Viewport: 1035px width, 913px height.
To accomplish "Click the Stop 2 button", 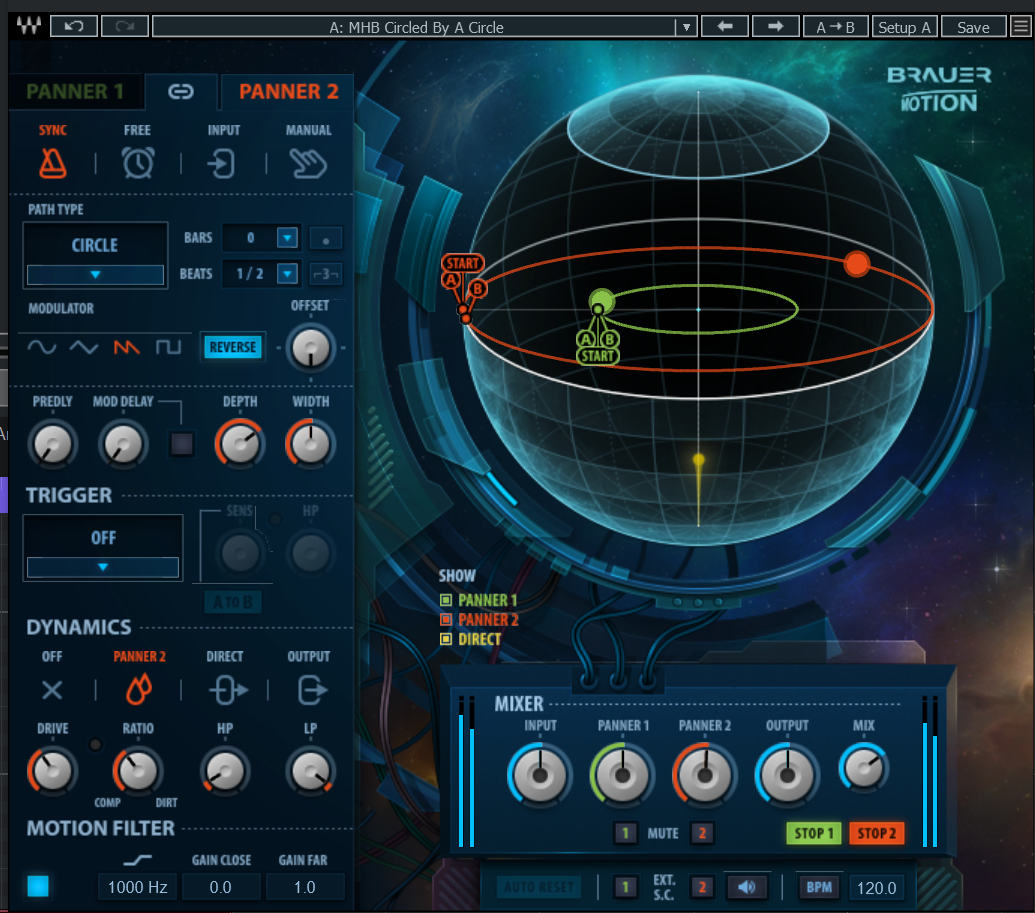I will pos(877,833).
